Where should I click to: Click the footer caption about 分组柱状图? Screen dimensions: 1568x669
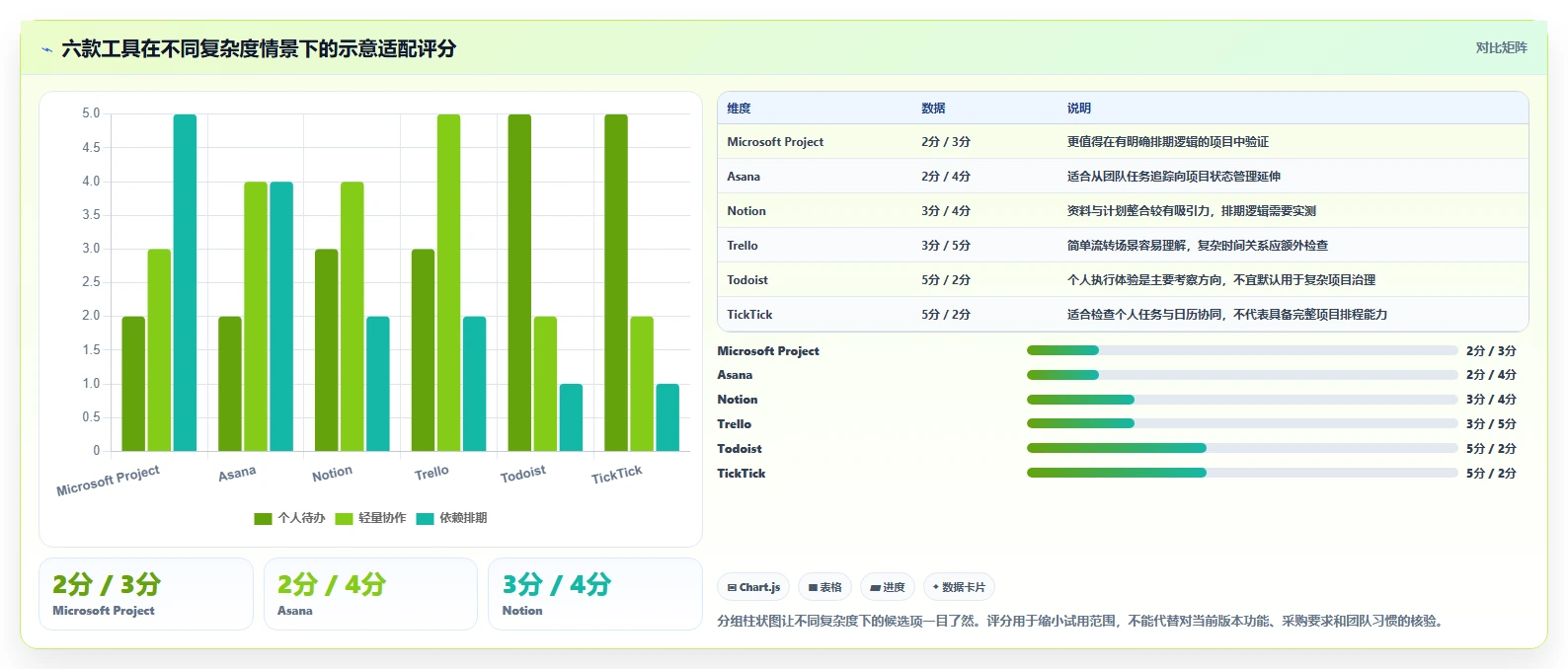coord(1082,621)
